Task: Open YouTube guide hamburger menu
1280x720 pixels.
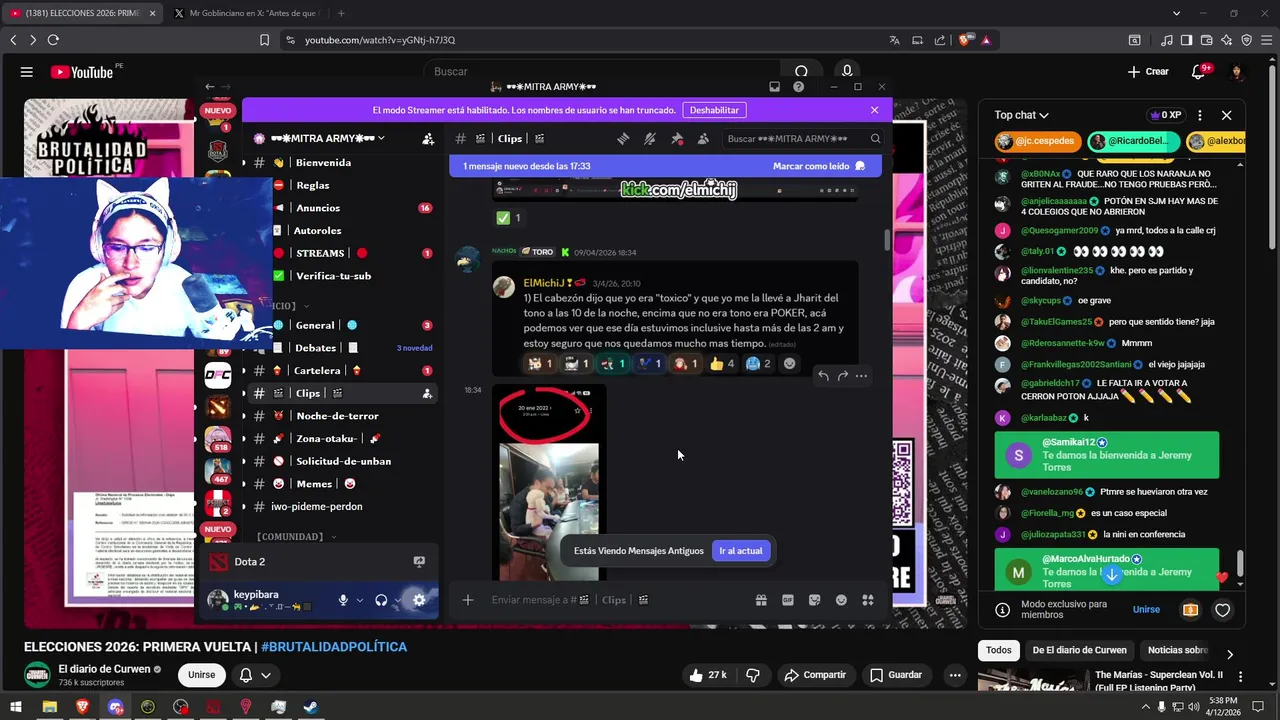Action: tap(27, 72)
